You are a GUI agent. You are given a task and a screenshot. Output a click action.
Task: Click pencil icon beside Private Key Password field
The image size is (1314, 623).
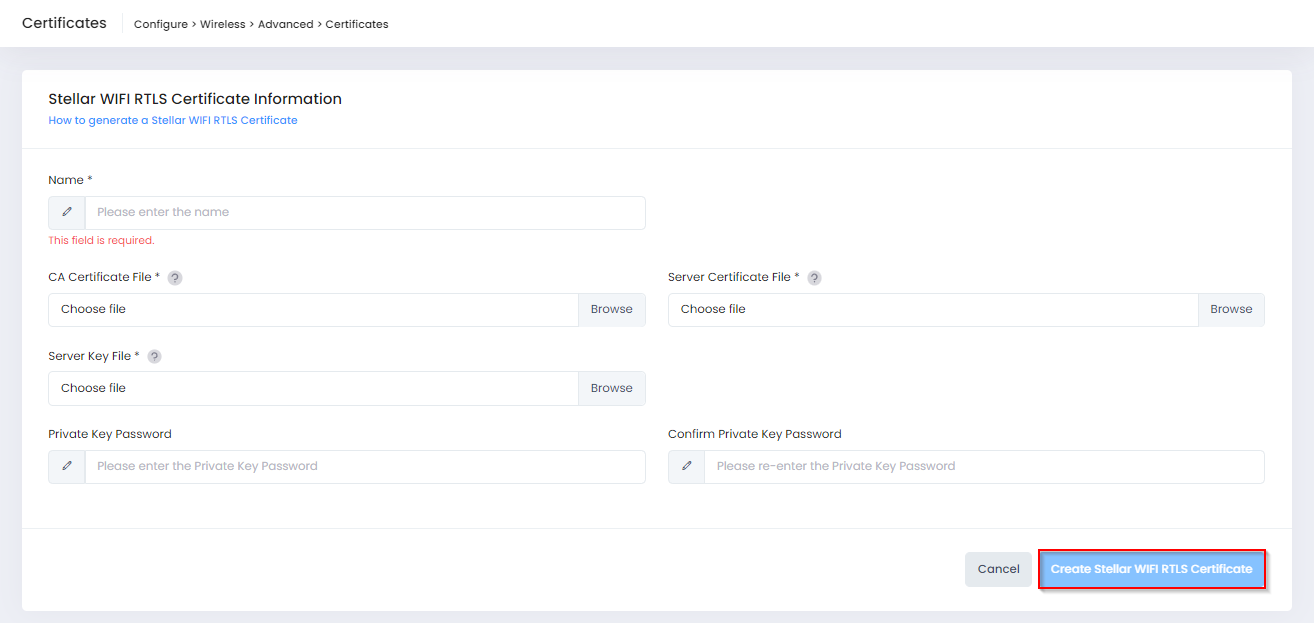67,466
